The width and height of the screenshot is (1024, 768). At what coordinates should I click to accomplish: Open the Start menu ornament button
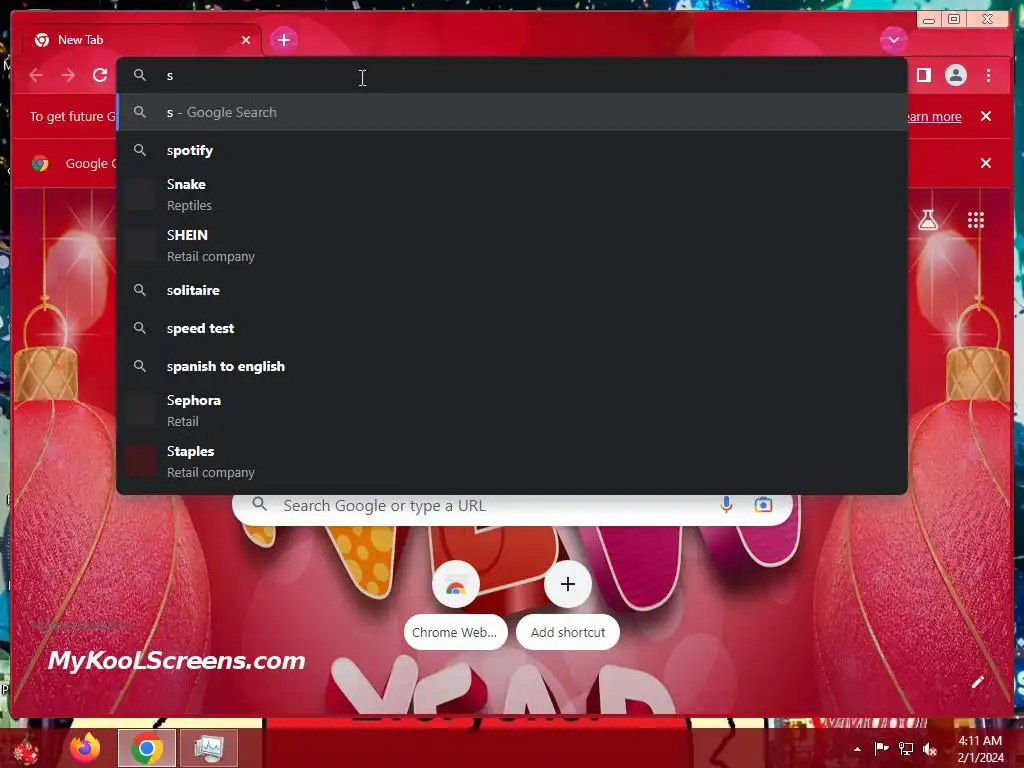[x=25, y=749]
